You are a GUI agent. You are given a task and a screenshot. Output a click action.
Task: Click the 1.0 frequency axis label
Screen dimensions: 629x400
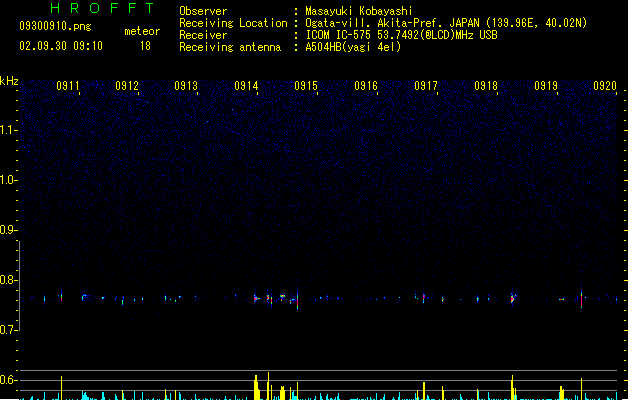[x=8, y=180]
